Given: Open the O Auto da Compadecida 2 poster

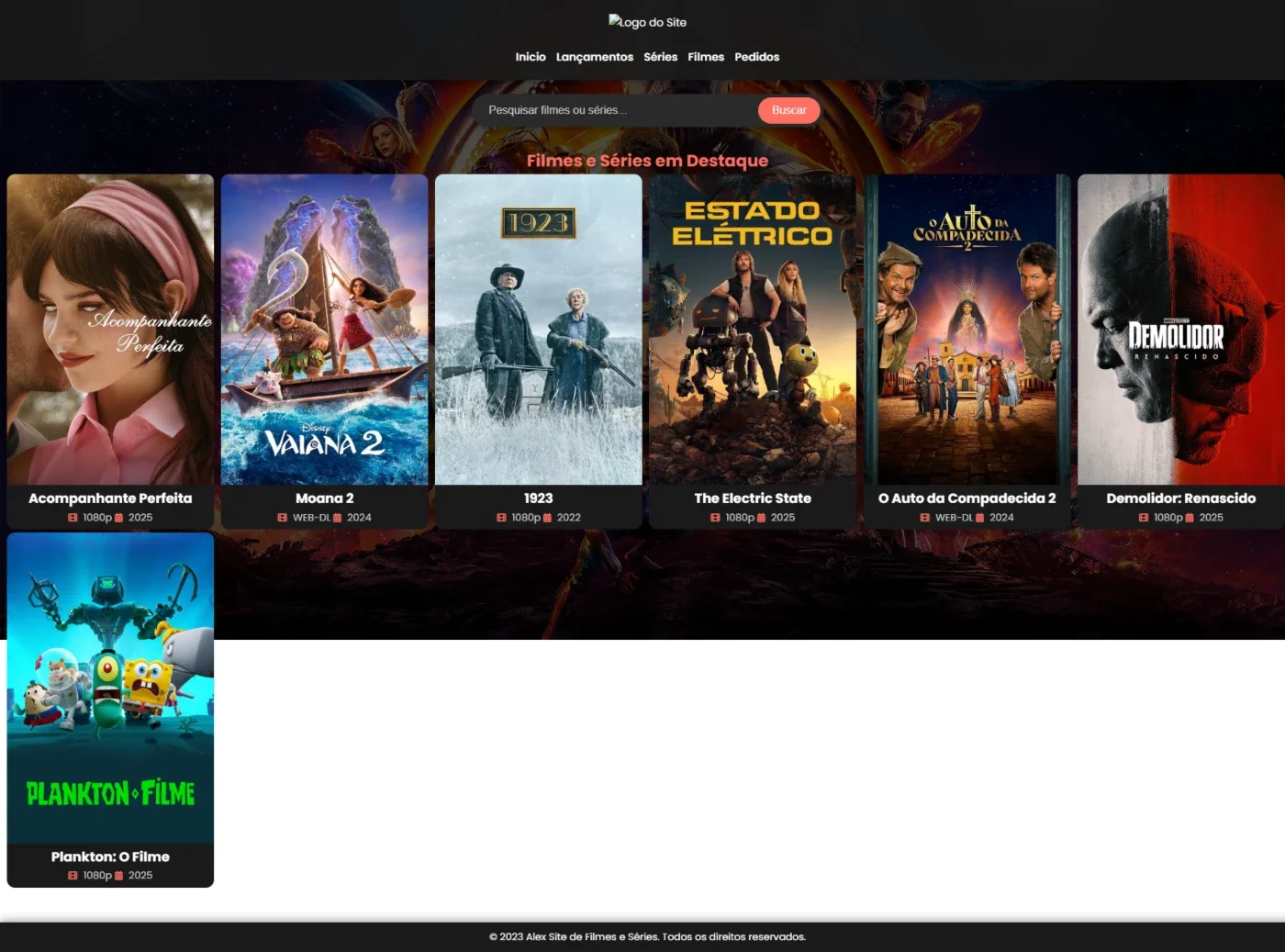Looking at the screenshot, I should (x=967, y=330).
